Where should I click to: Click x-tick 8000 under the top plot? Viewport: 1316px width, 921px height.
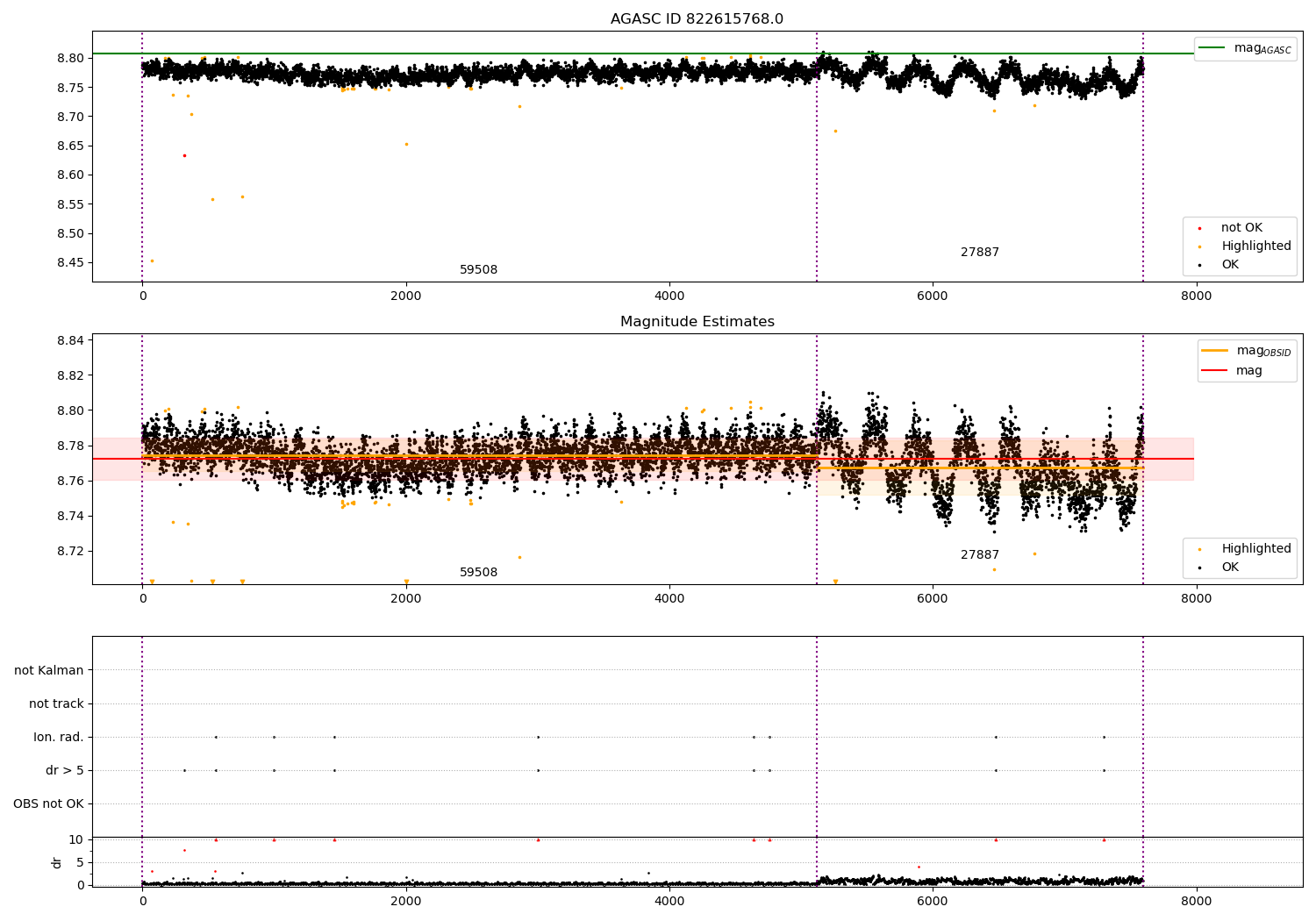tap(1196, 296)
